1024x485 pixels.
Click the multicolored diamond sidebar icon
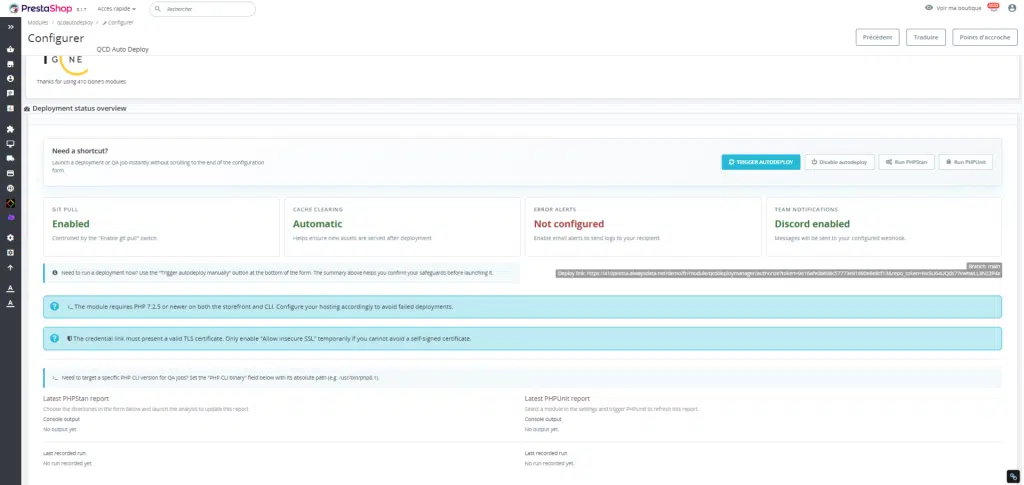coord(10,203)
